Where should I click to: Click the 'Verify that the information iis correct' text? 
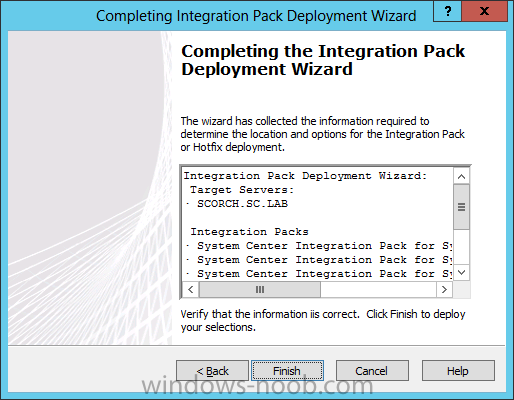pyautogui.click(x=323, y=321)
